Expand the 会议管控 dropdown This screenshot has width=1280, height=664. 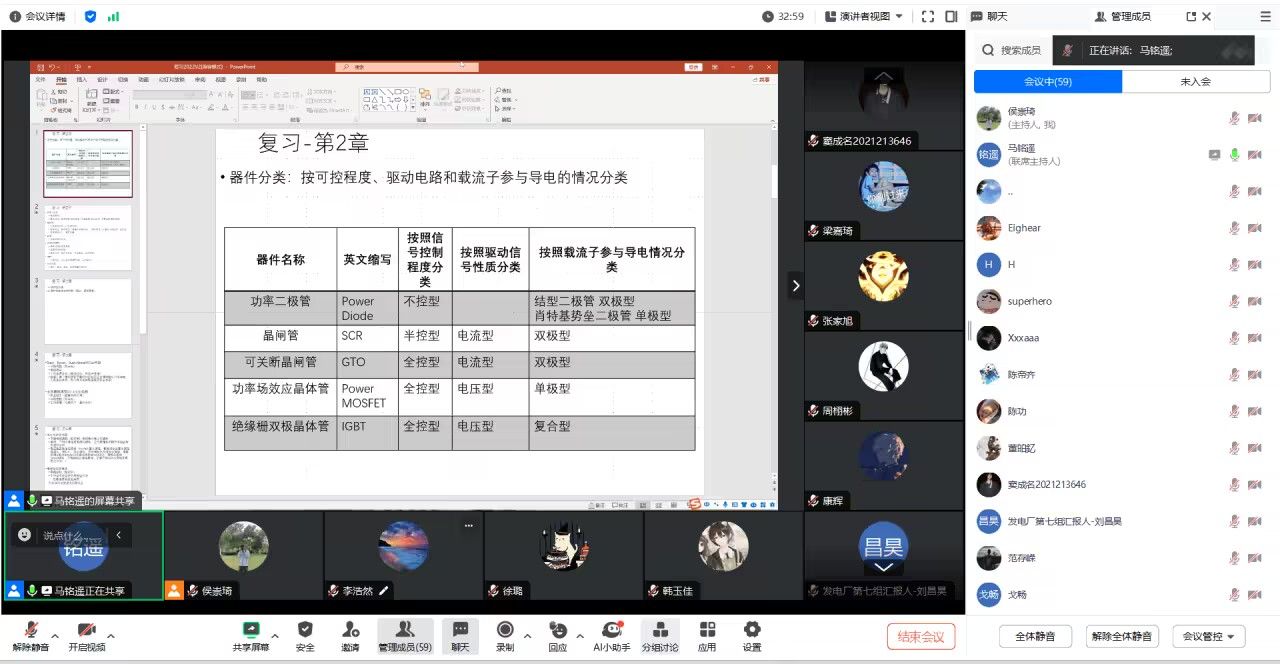coord(1208,636)
